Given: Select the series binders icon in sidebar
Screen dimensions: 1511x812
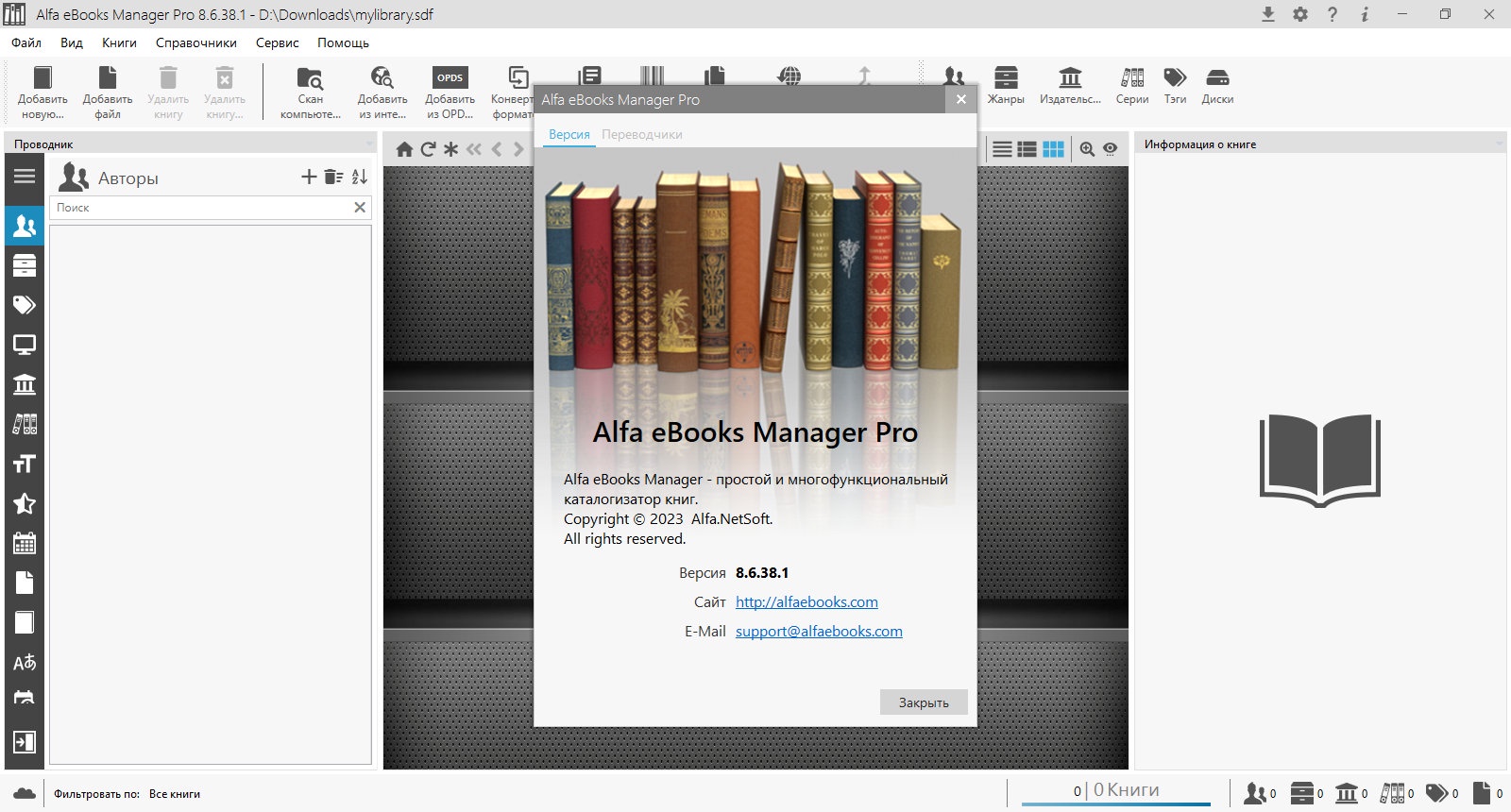Looking at the screenshot, I should [25, 424].
